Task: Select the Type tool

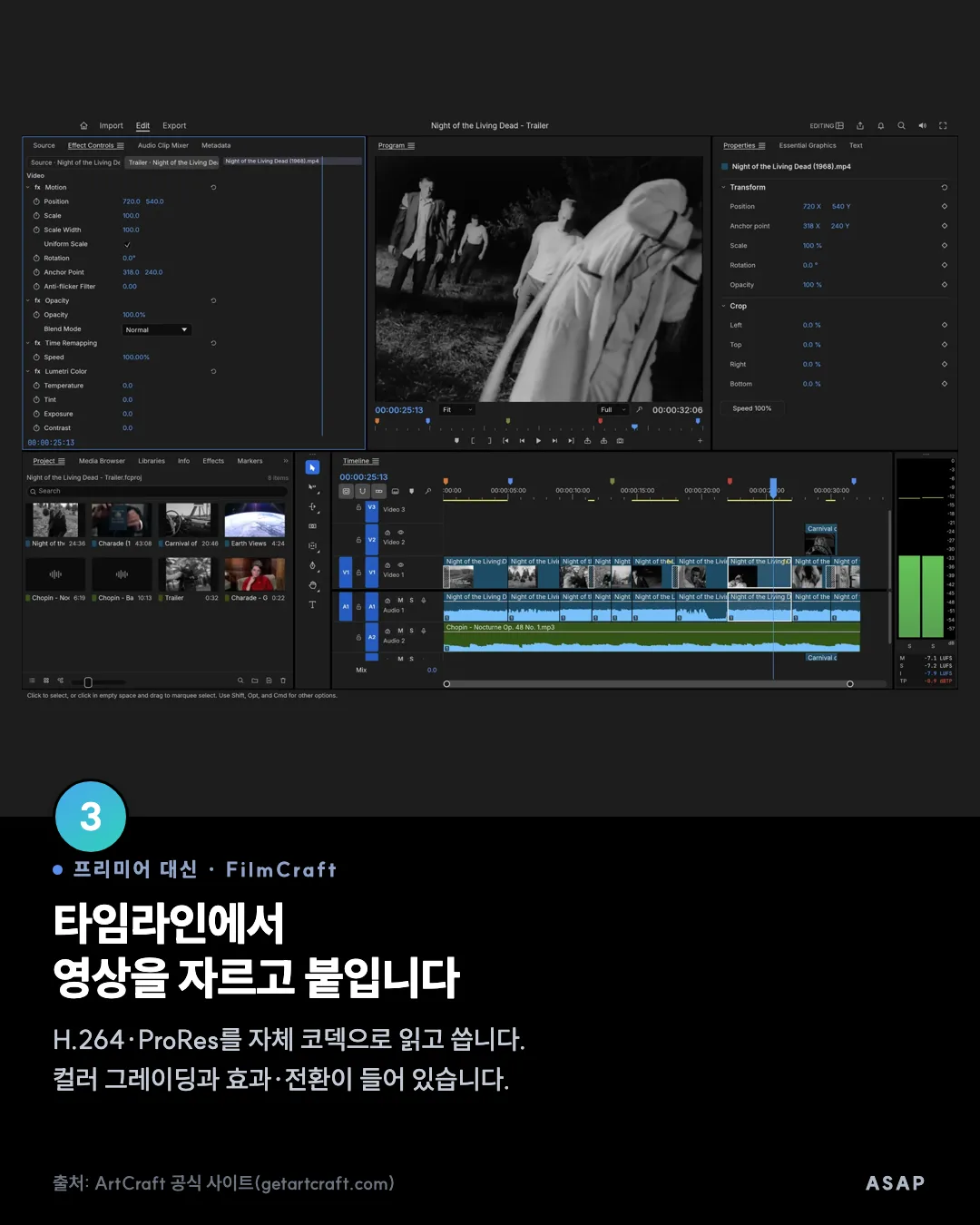Action: [312, 604]
